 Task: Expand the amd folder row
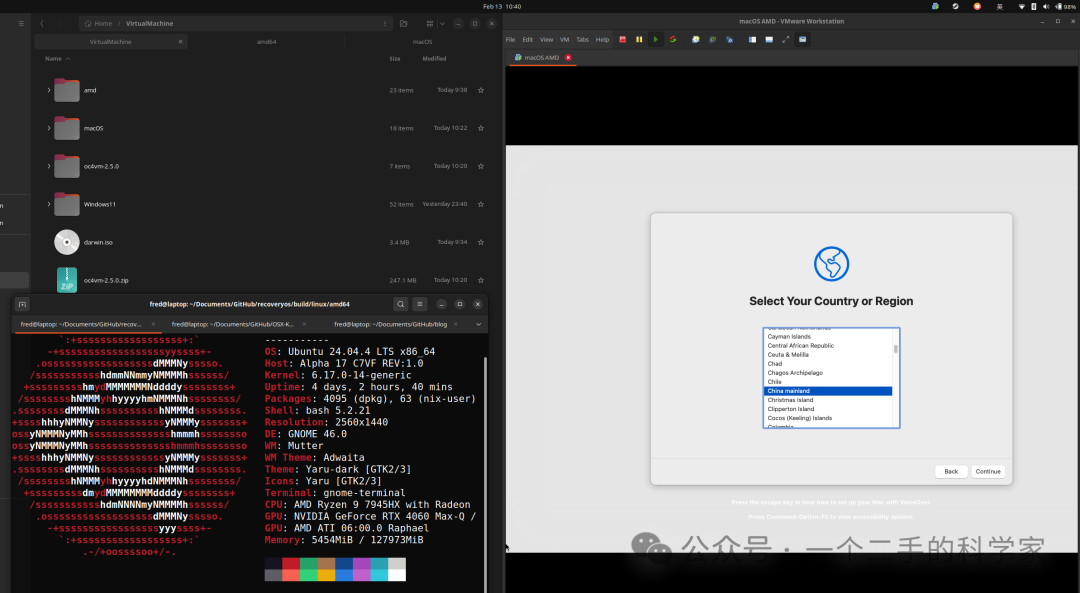click(x=49, y=90)
